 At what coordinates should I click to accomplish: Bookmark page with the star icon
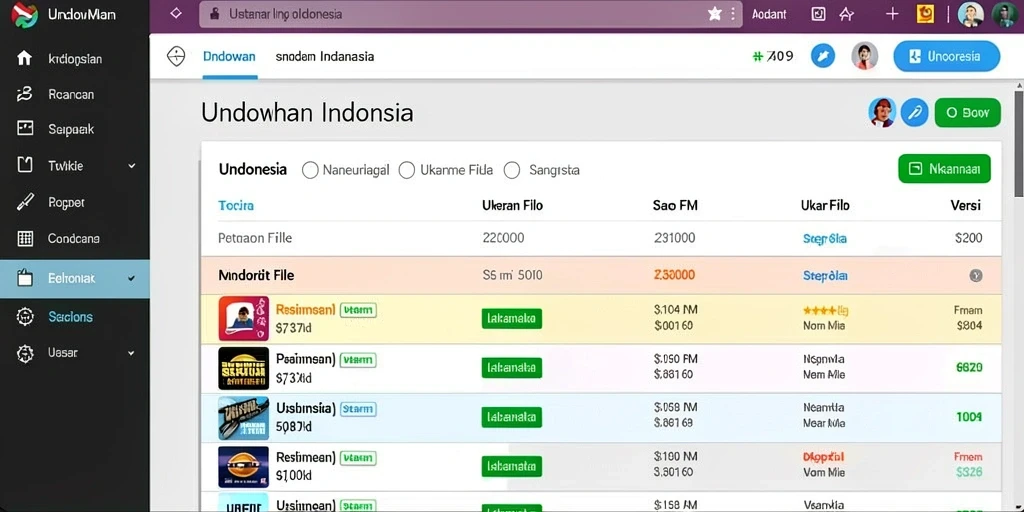pos(714,14)
